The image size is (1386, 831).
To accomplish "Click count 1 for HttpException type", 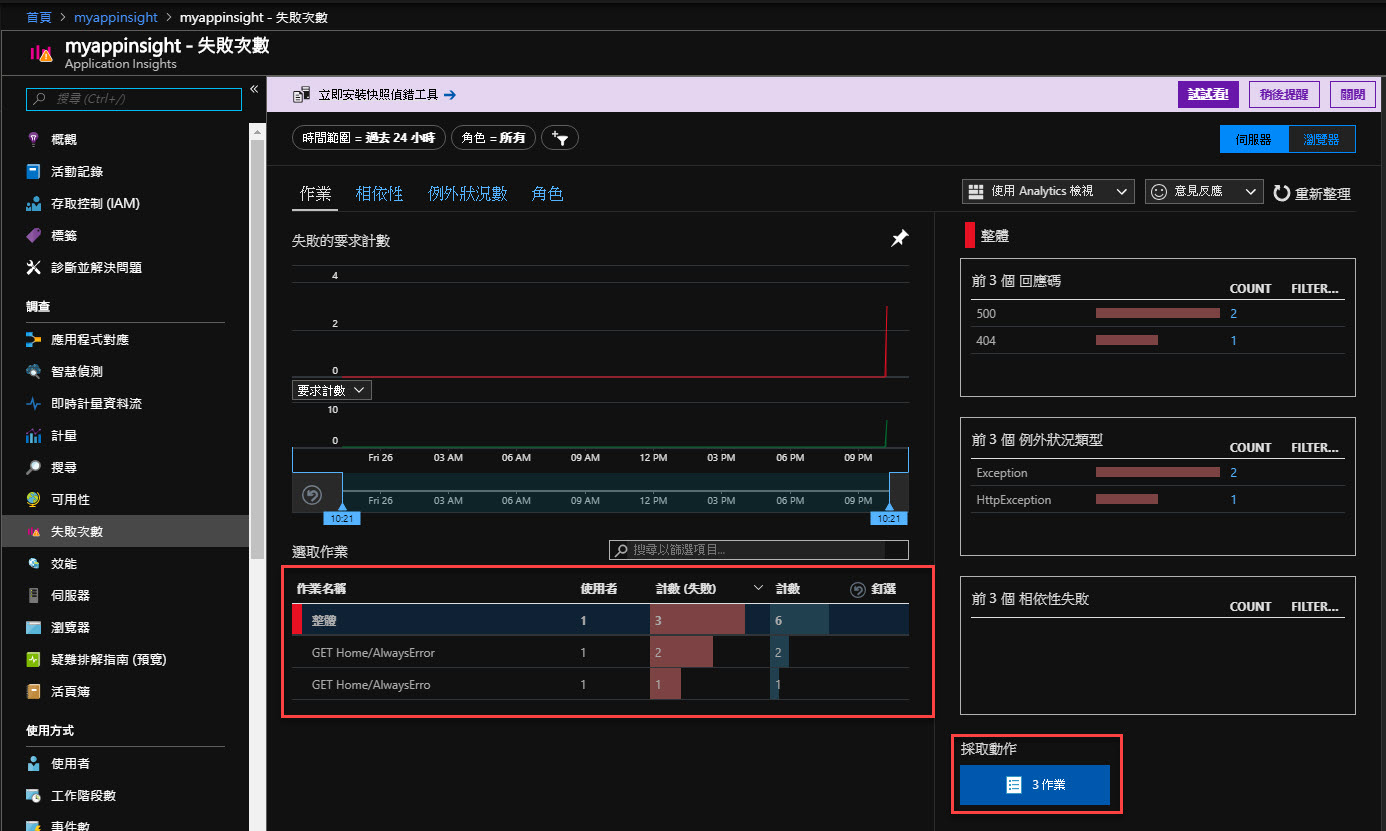I will point(1233,499).
